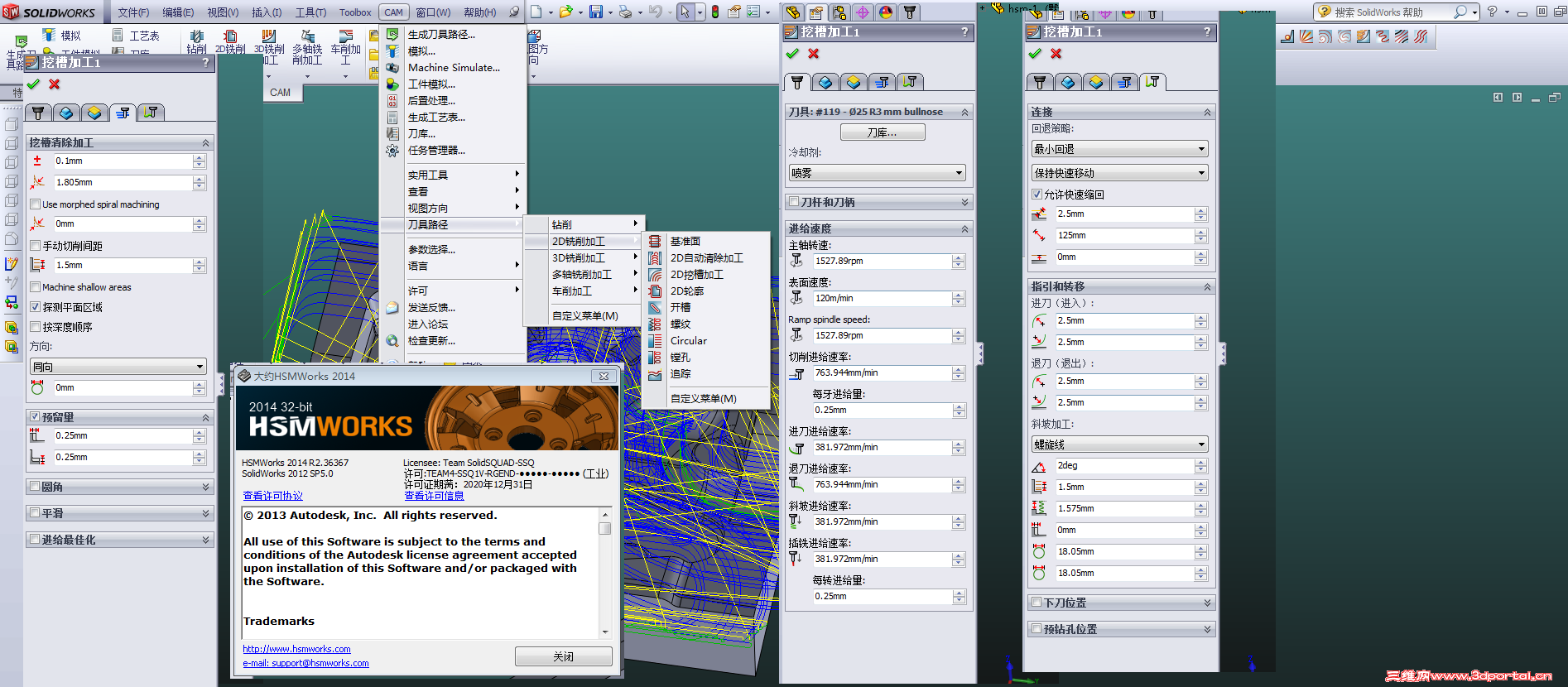Image resolution: width=1568 pixels, height=687 pixels.
Task: Click the New document icon in top toolbar
Action: (x=536, y=12)
